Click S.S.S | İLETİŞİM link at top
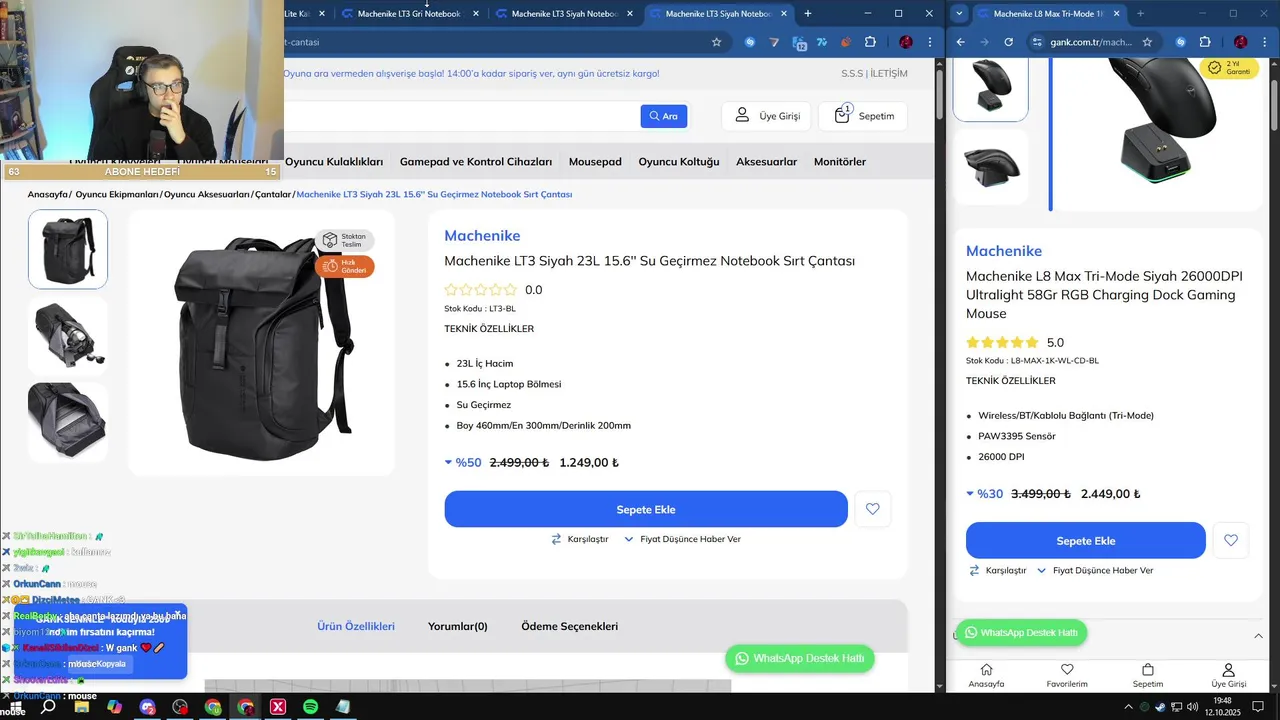Viewport: 1280px width, 720px height. pos(874,73)
